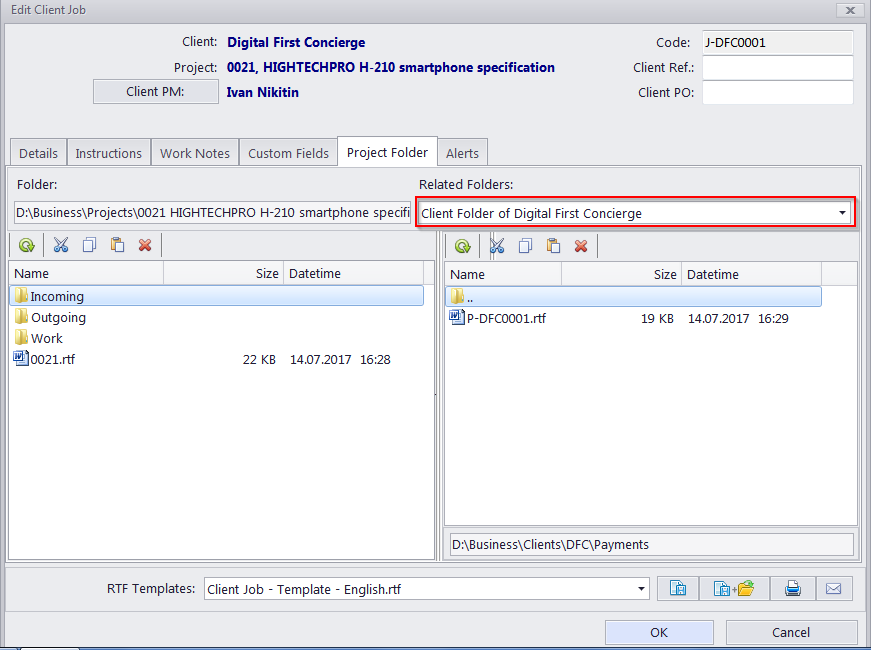Switch to the Alerts tab

462,153
